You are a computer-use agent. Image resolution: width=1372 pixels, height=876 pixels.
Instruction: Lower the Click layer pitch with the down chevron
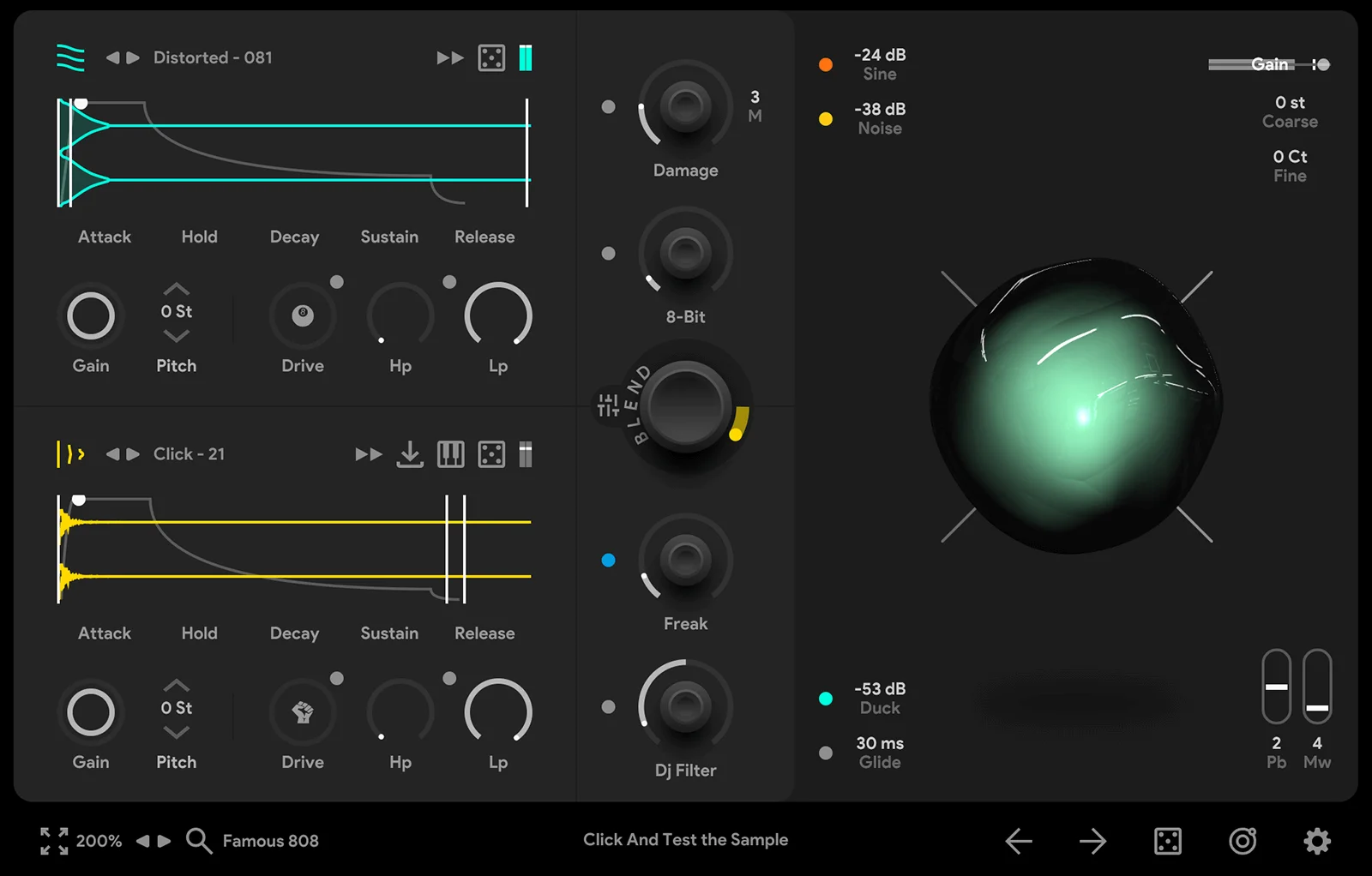tap(177, 733)
